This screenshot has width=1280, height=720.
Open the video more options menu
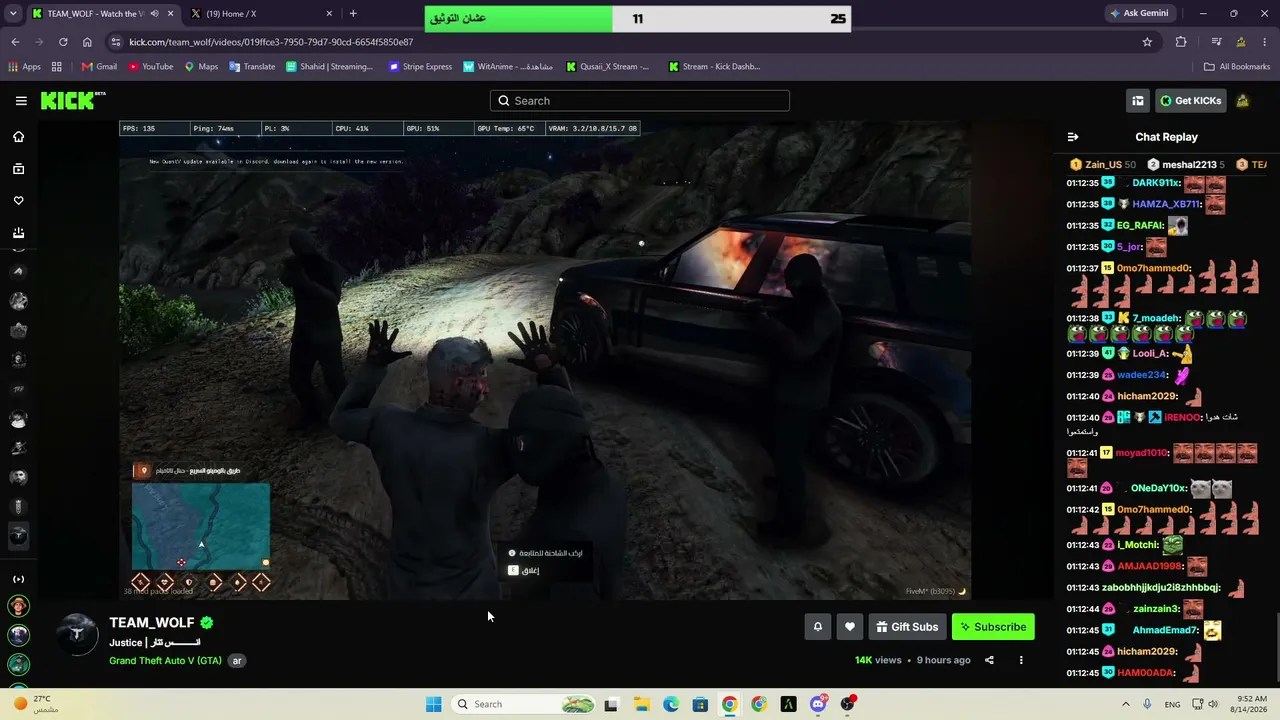coord(1021,660)
